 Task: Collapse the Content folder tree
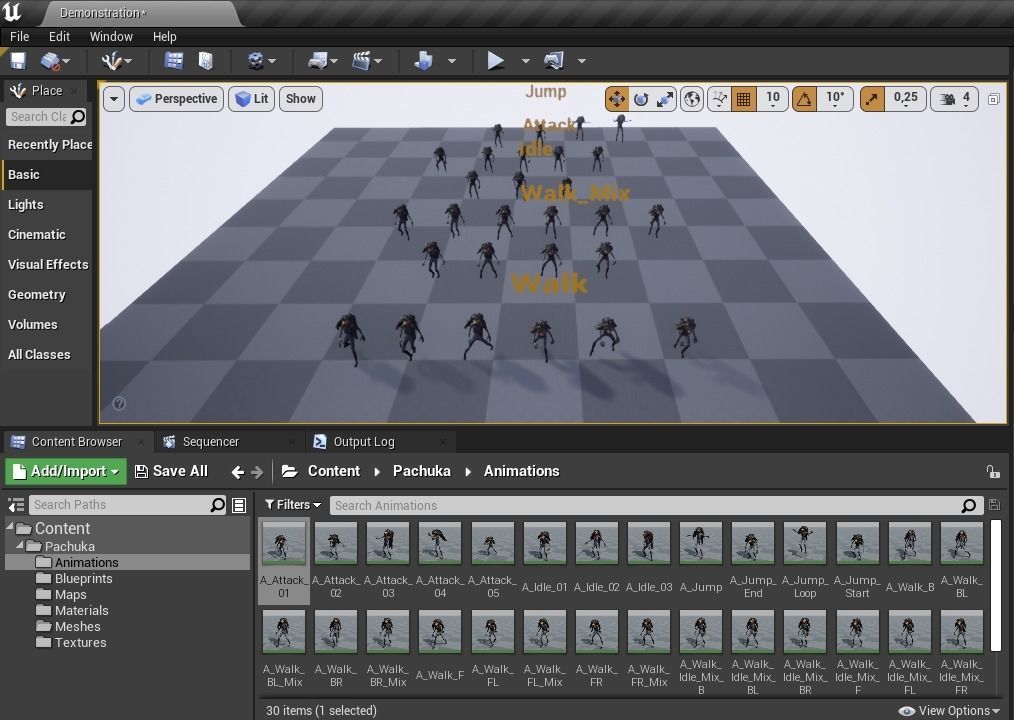10,527
